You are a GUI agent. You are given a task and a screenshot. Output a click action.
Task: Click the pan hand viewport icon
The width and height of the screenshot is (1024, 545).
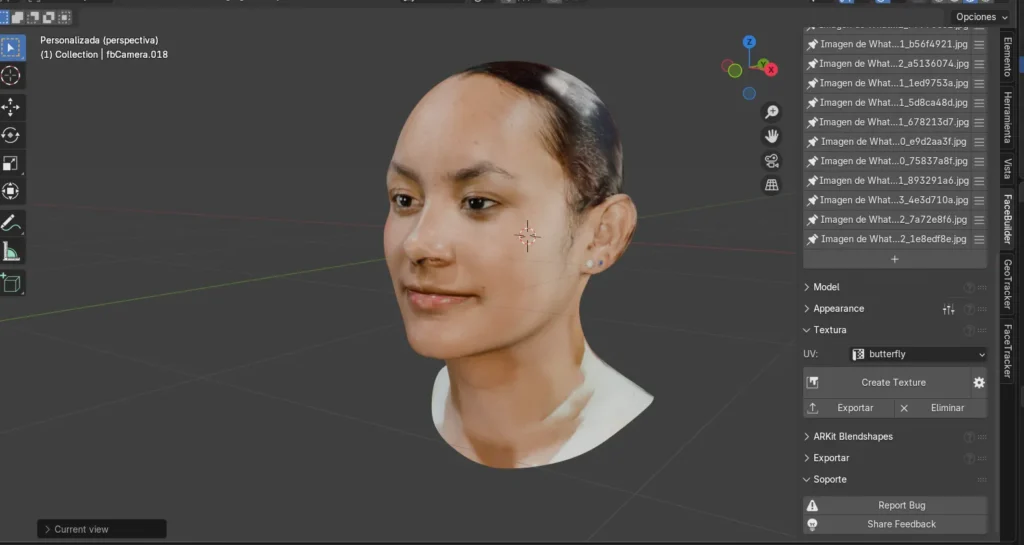[x=772, y=136]
